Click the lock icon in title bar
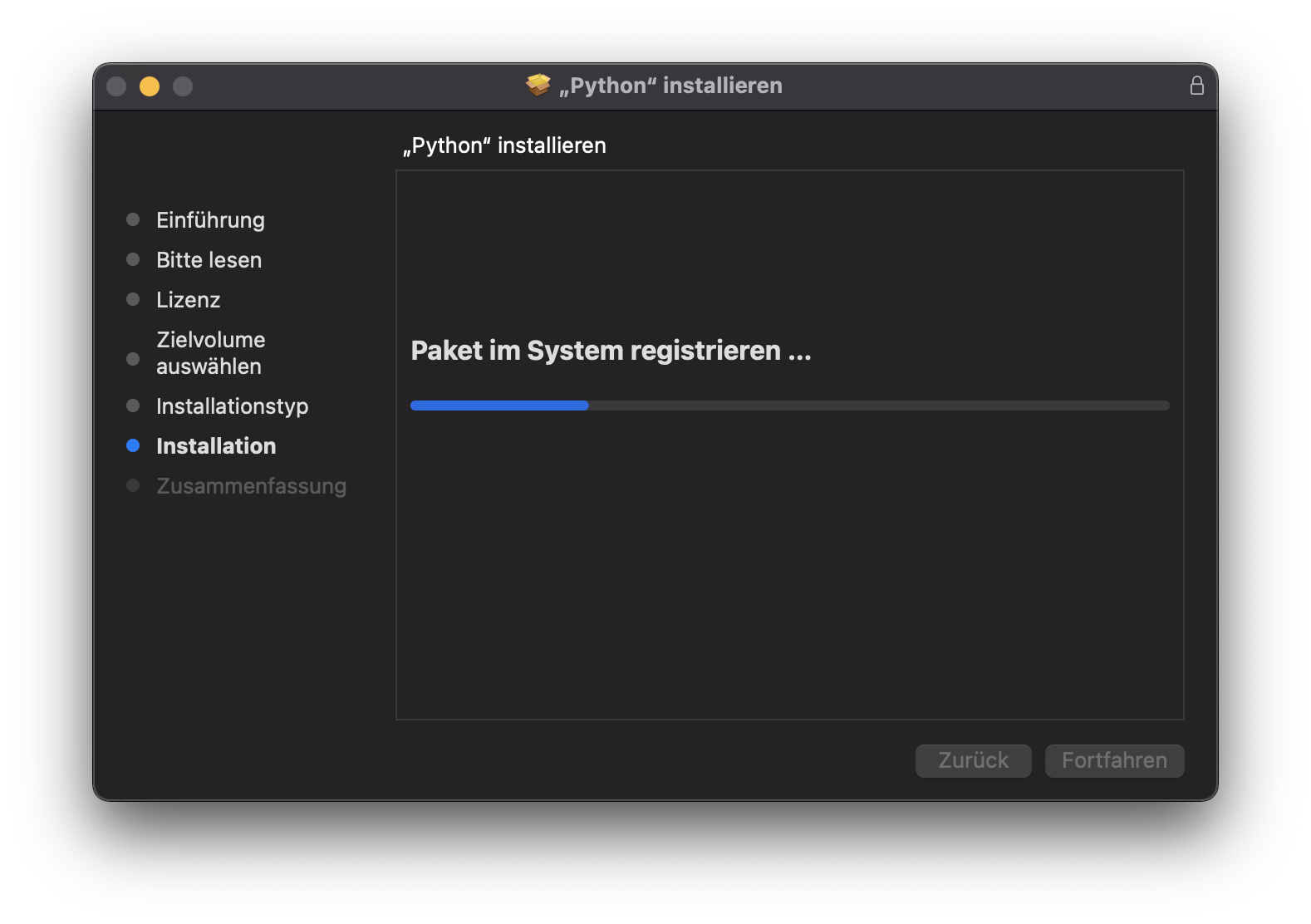 1196,86
